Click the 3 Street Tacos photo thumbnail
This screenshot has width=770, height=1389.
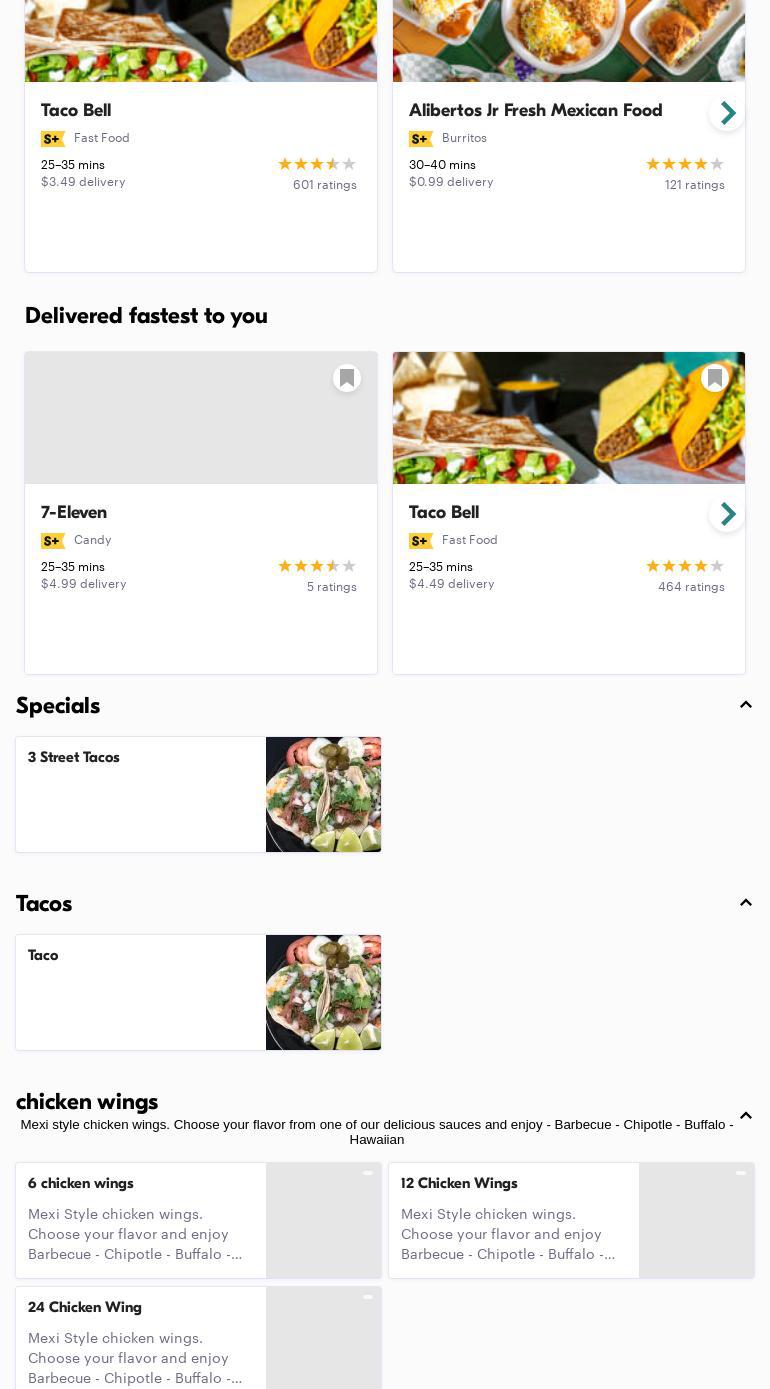(323, 795)
